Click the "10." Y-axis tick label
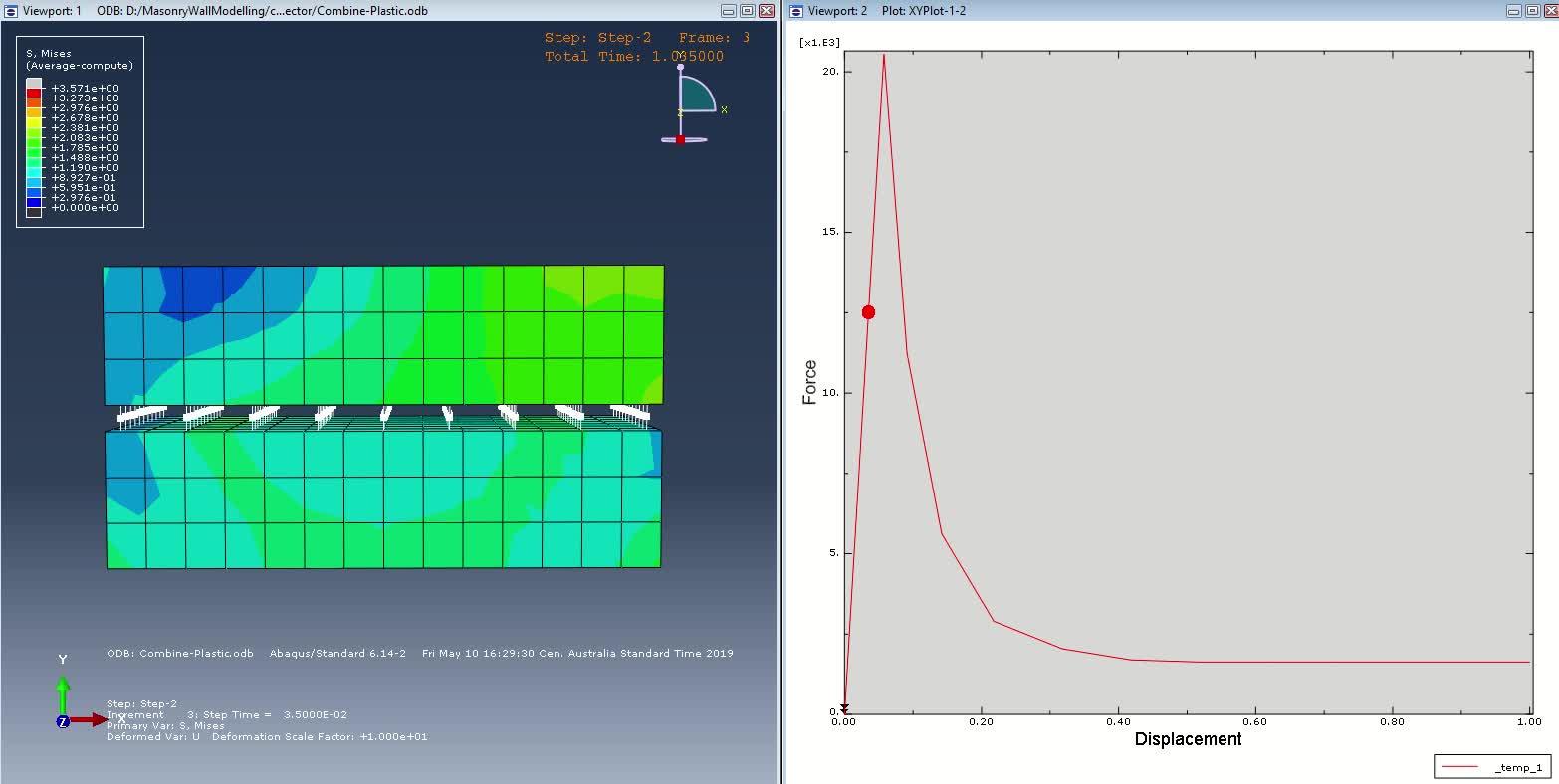Image resolution: width=1559 pixels, height=784 pixels. (x=832, y=393)
